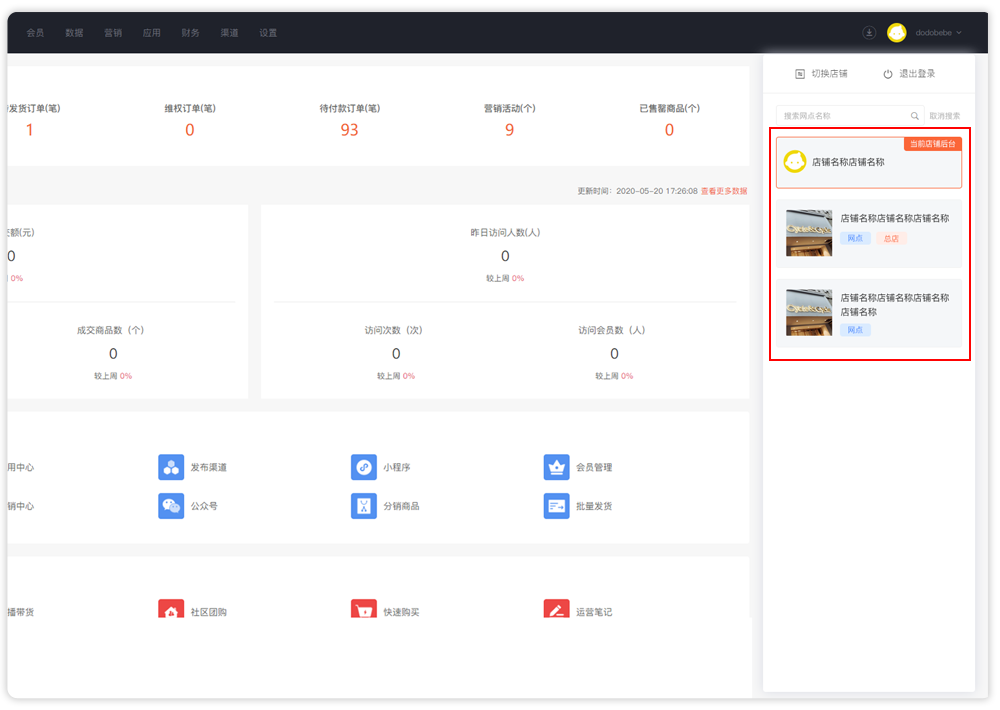Click the search magnifier in the store search box
The width and height of the screenshot is (1000, 710).
click(x=914, y=116)
